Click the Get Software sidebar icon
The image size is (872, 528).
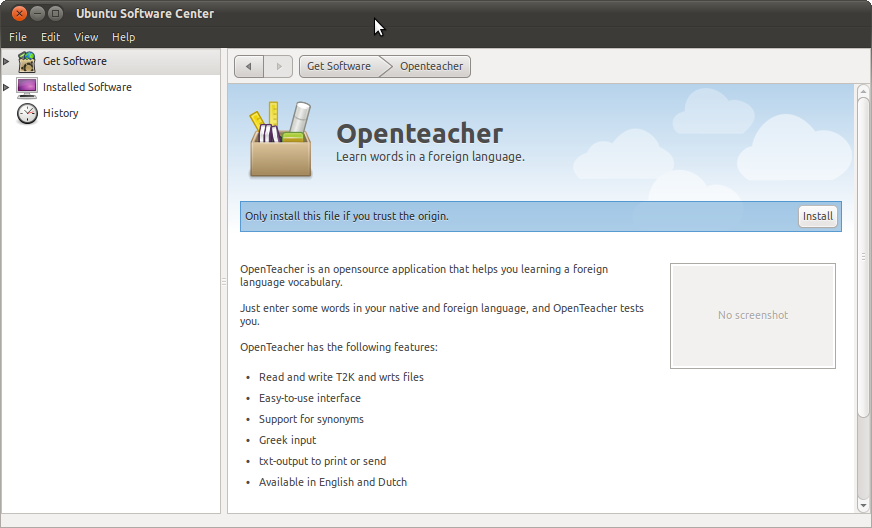[x=27, y=61]
